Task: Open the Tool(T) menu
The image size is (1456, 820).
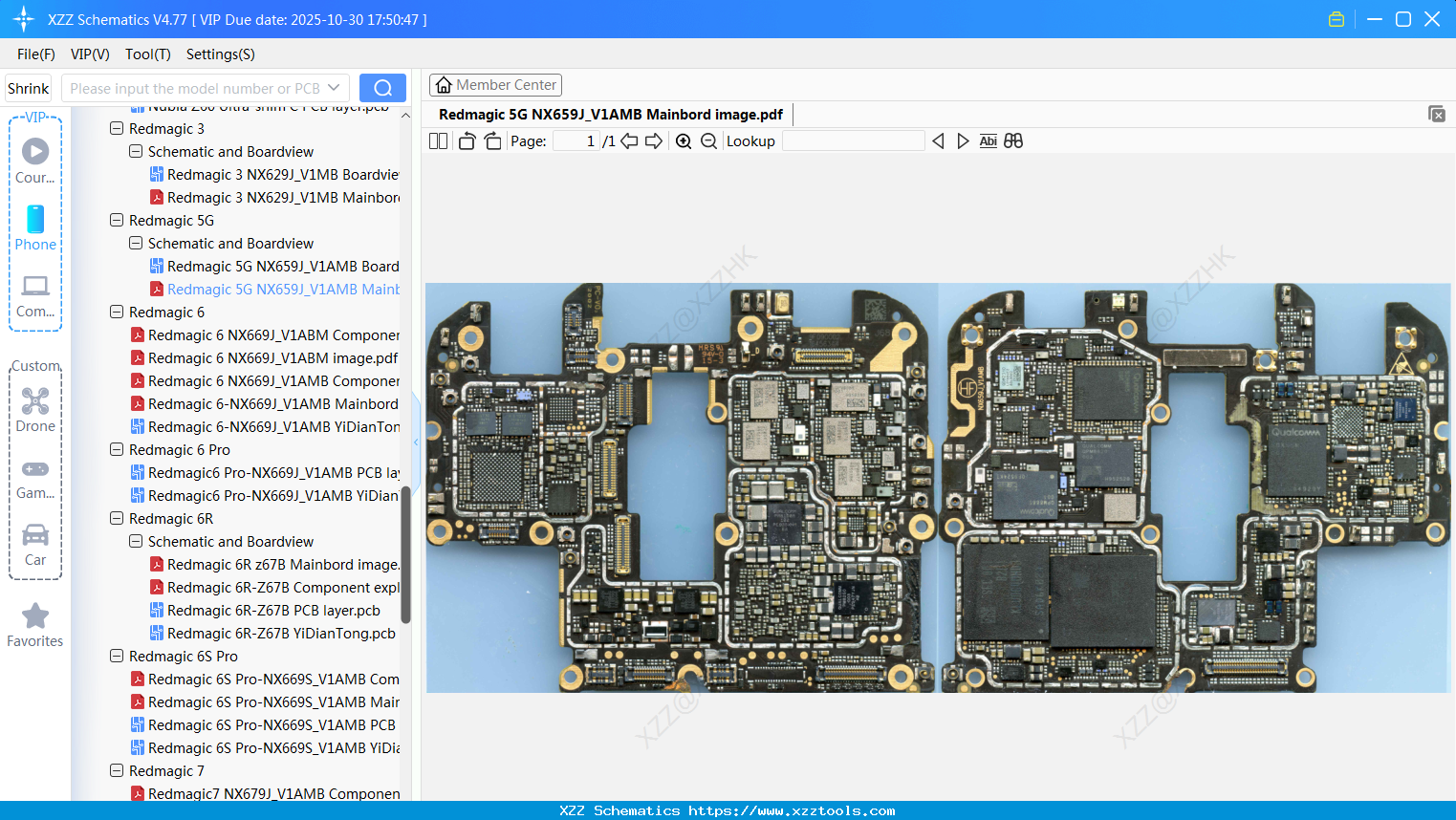Action: [x=147, y=54]
